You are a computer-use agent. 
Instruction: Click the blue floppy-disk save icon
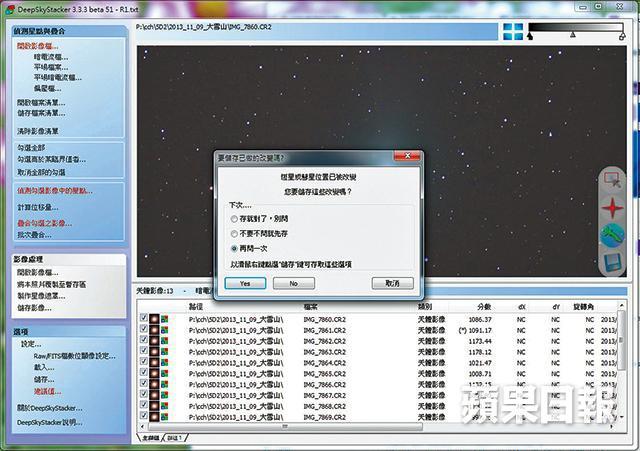(x=613, y=262)
